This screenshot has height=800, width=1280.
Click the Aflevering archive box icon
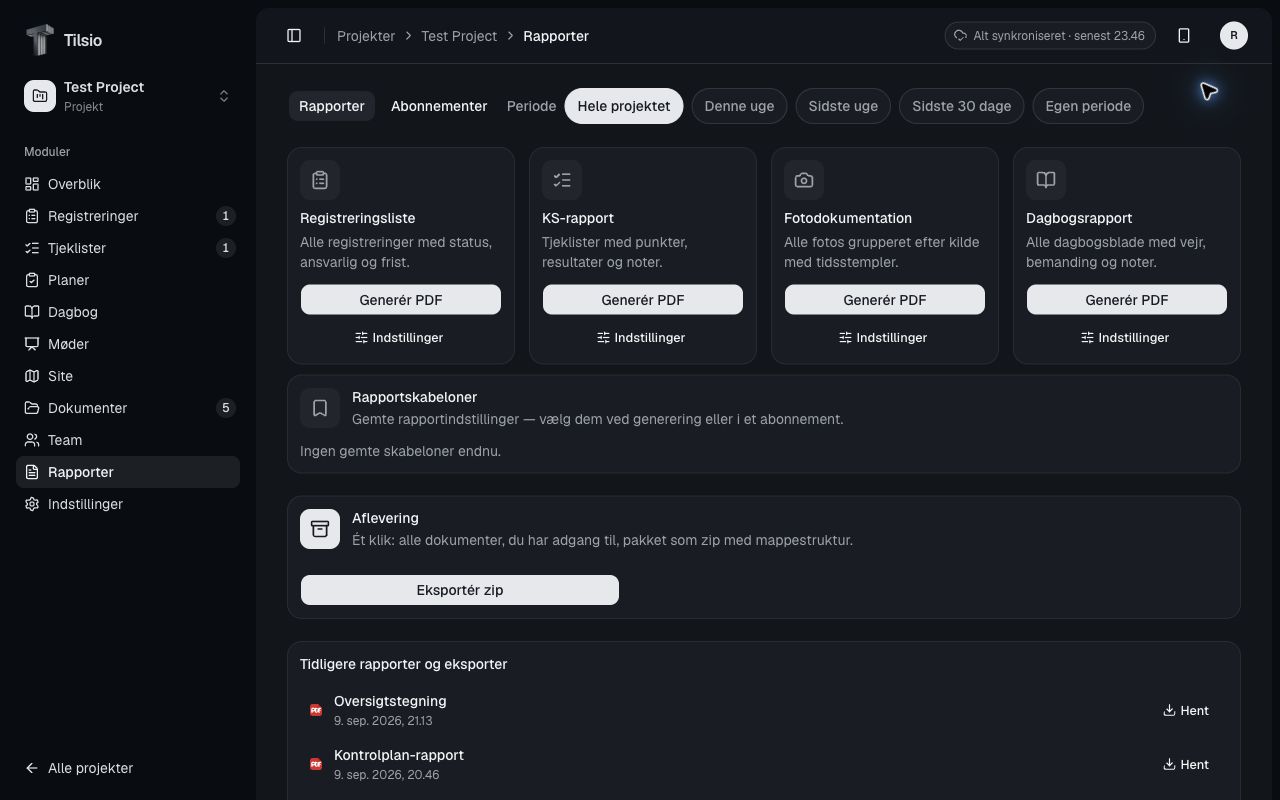click(x=320, y=529)
